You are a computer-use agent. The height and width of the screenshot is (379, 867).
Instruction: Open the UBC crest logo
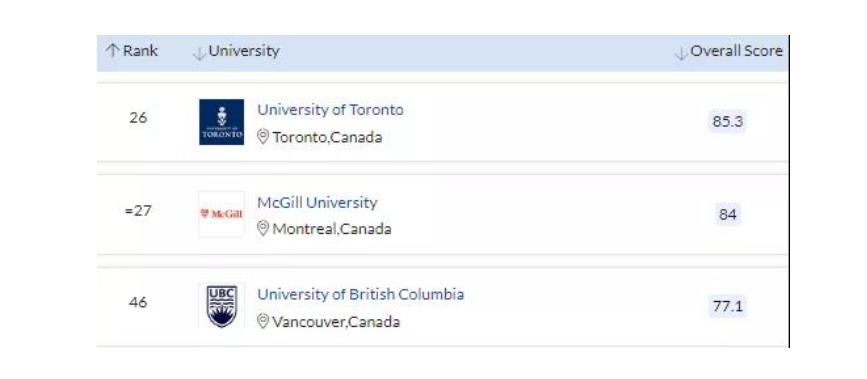click(x=221, y=306)
